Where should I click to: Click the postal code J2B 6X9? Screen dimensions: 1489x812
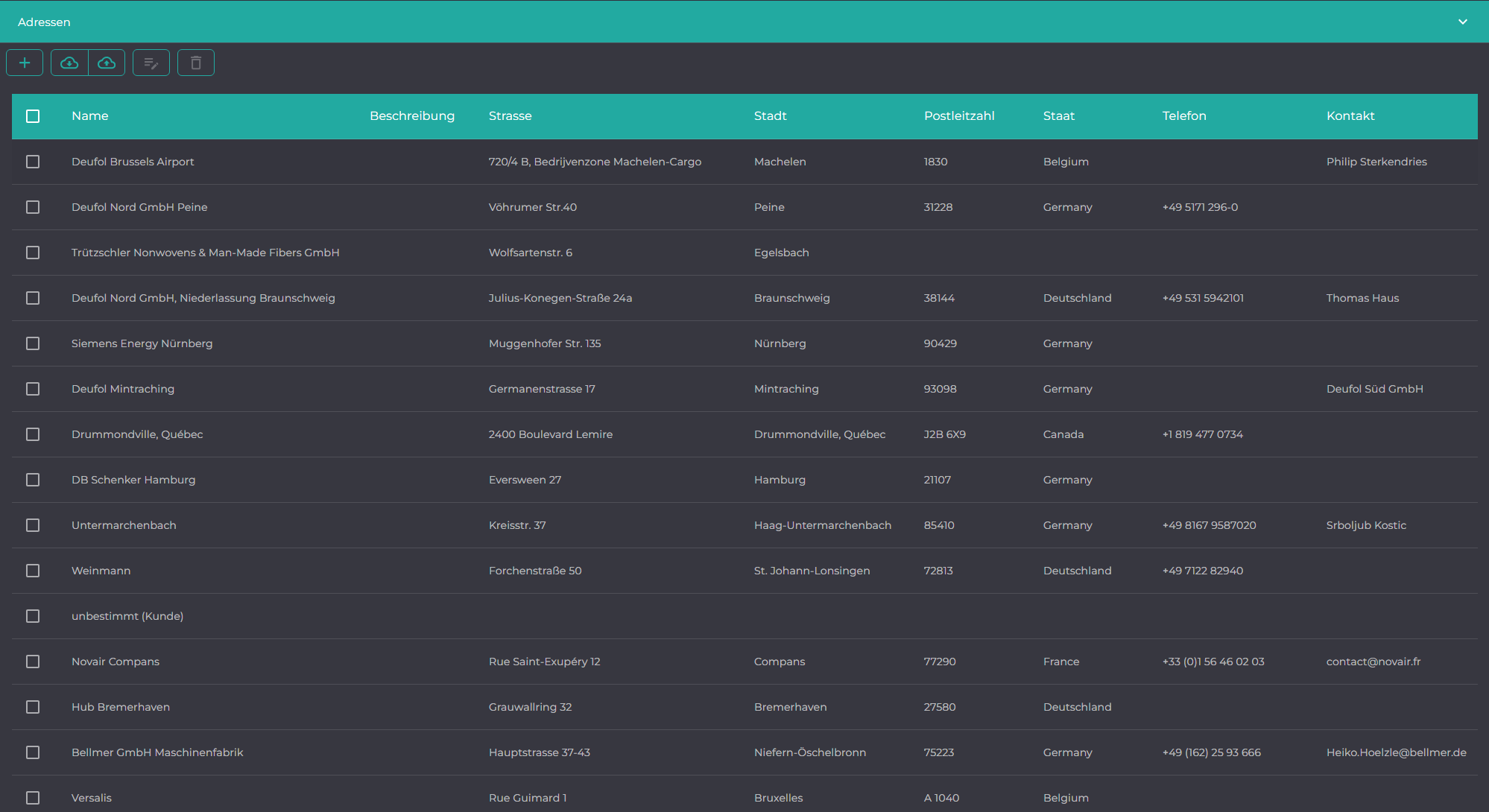click(x=945, y=434)
